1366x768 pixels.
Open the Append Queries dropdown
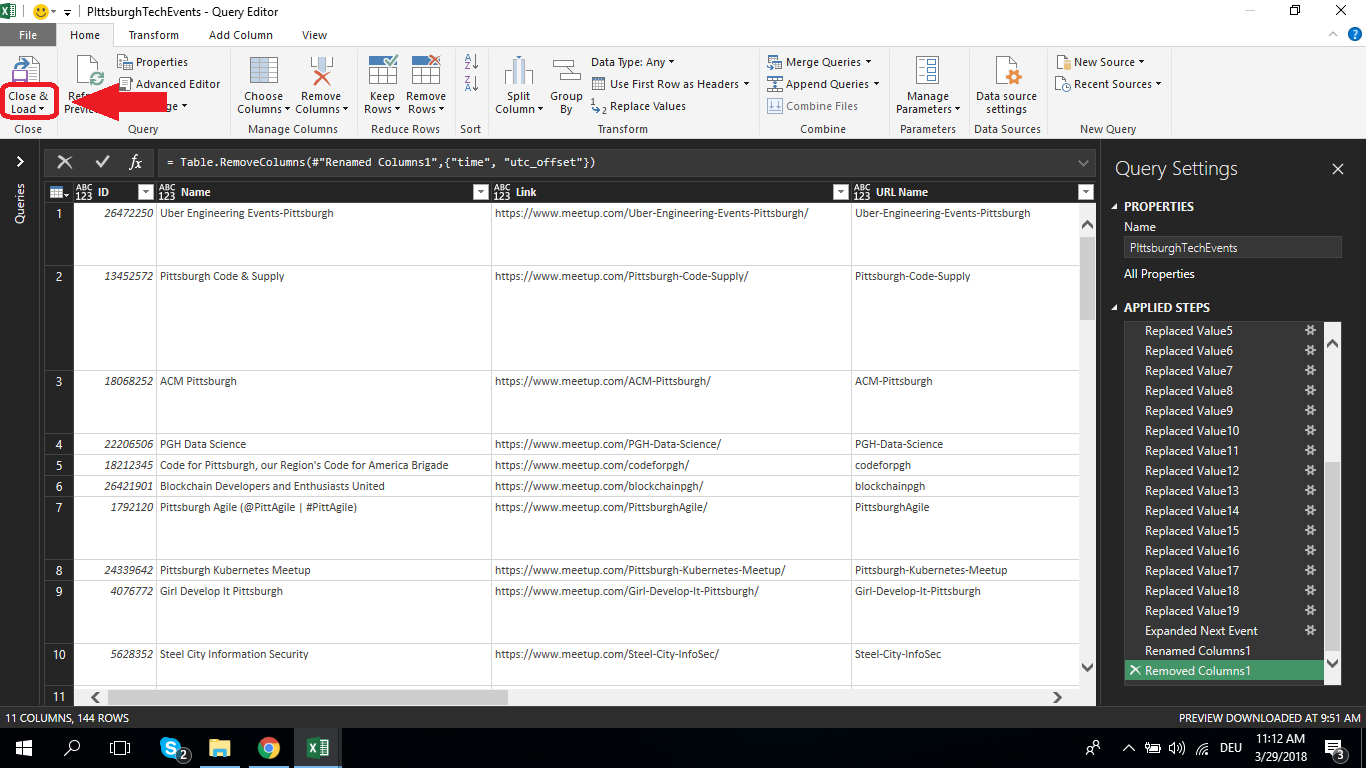pos(823,84)
